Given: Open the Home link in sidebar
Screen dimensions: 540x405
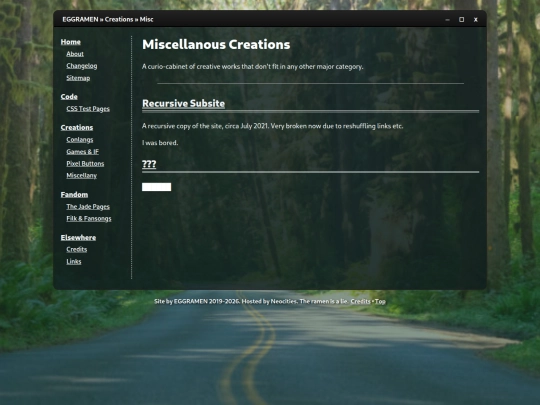Looking at the screenshot, I should point(71,42).
